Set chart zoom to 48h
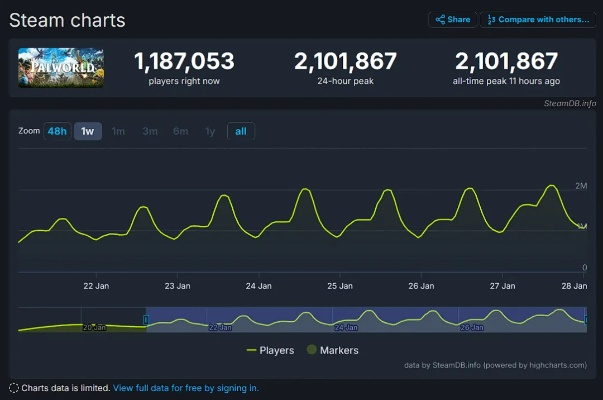 tap(57, 132)
